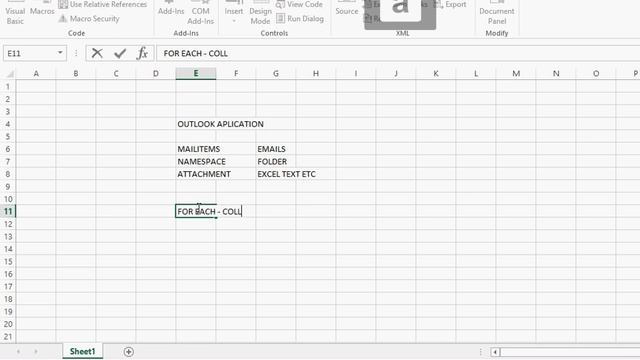Click View Code in Controls group
Screen dimensions: 640x360
(x=299, y=4)
